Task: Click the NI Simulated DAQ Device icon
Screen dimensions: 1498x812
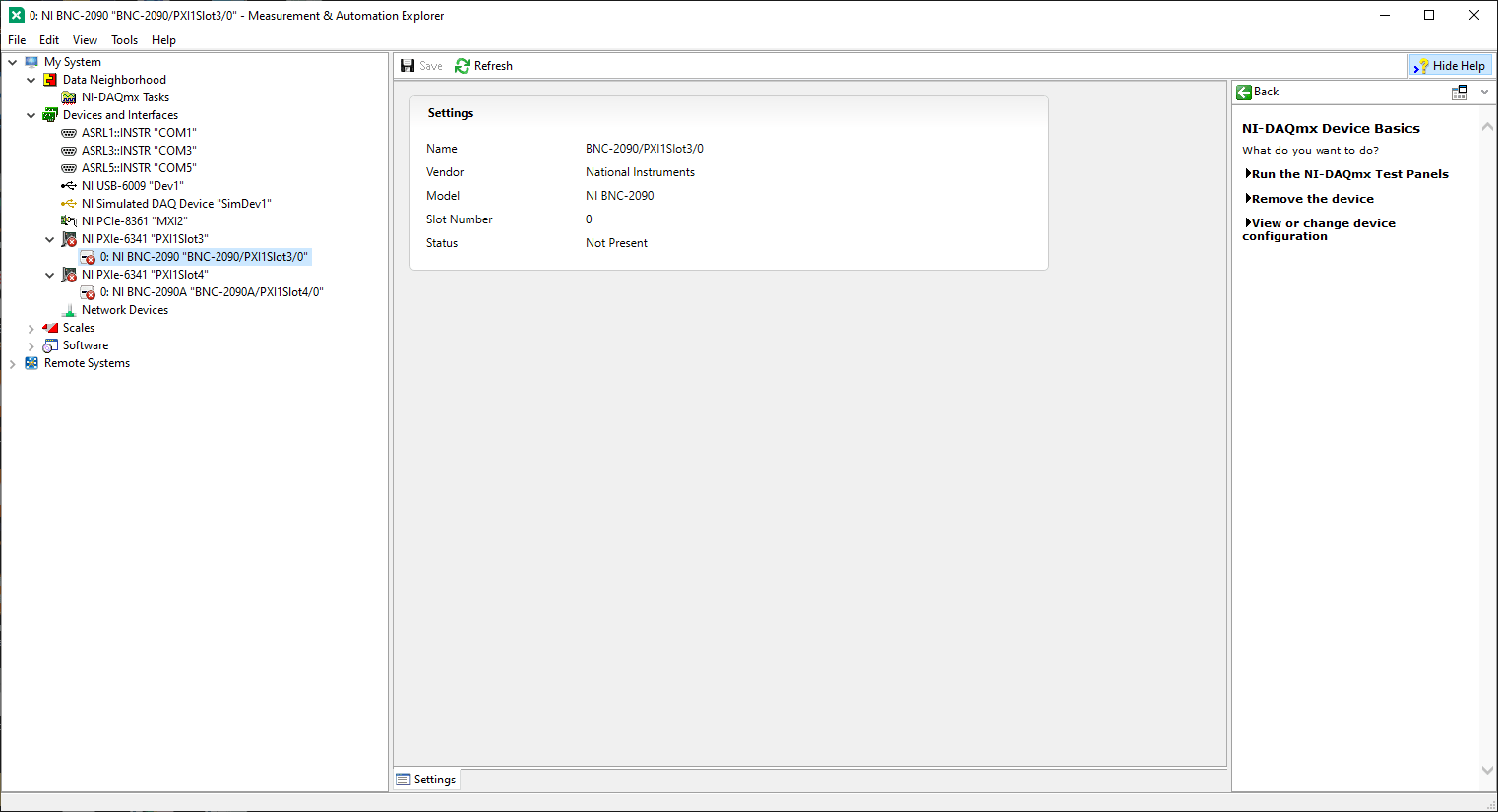Action: tap(67, 203)
